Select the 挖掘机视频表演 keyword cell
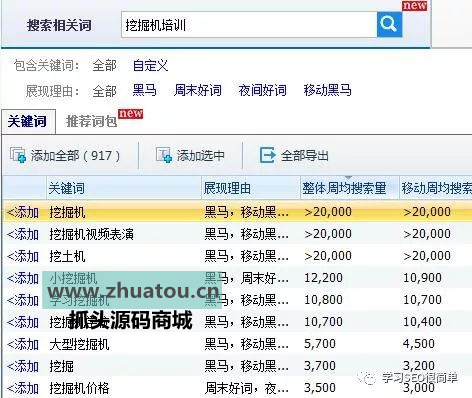The image size is (472, 398). pos(91,234)
